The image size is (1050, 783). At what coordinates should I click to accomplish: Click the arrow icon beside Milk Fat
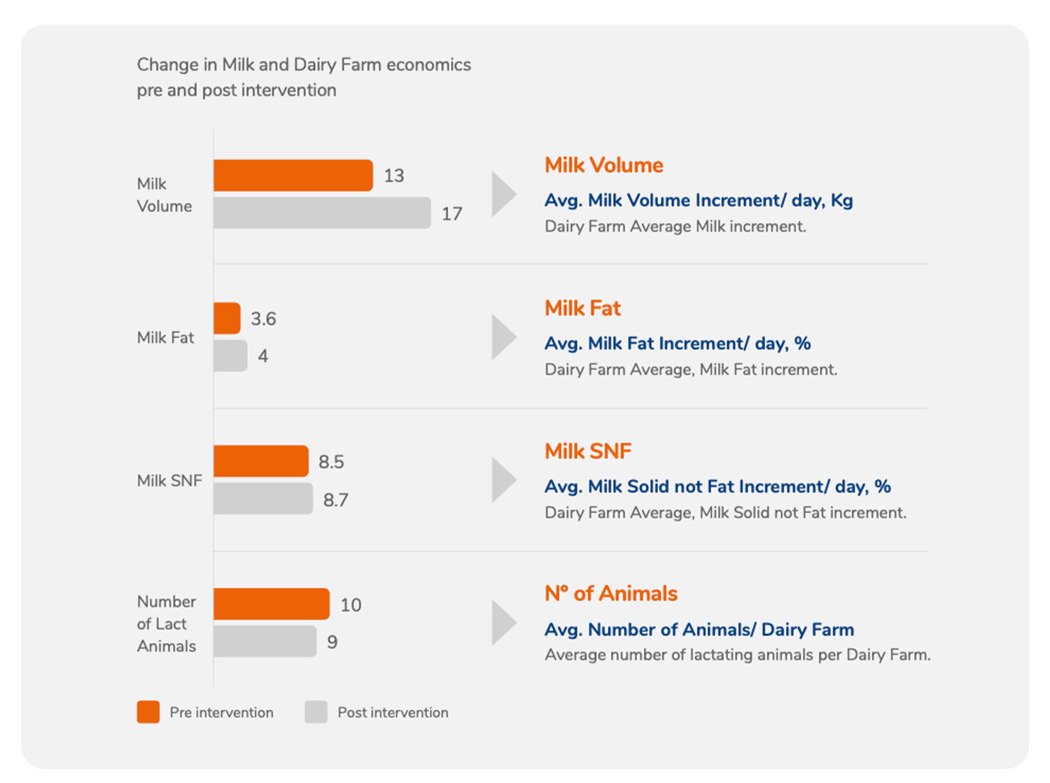[x=504, y=337]
